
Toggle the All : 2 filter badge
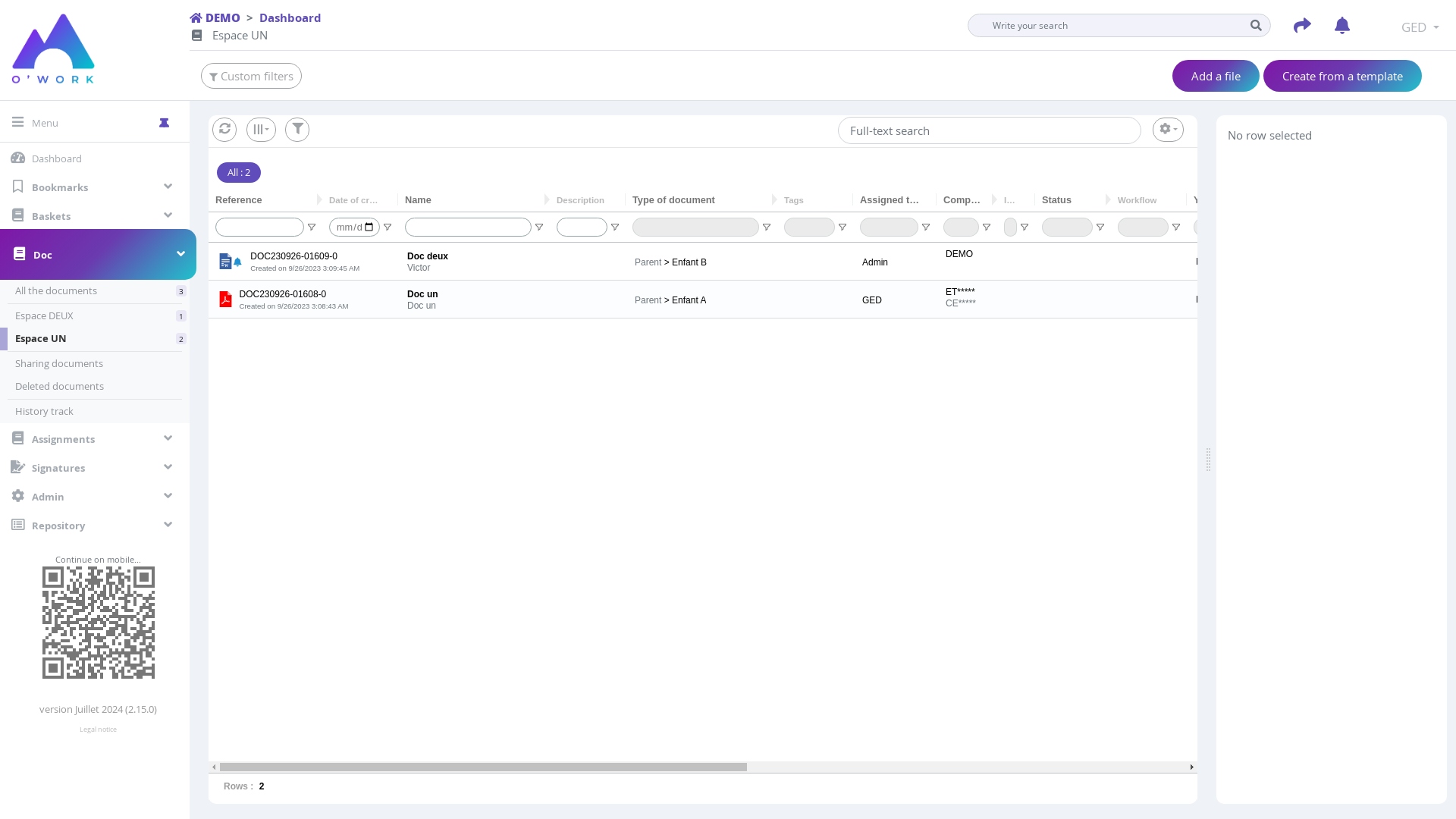pyautogui.click(x=239, y=173)
